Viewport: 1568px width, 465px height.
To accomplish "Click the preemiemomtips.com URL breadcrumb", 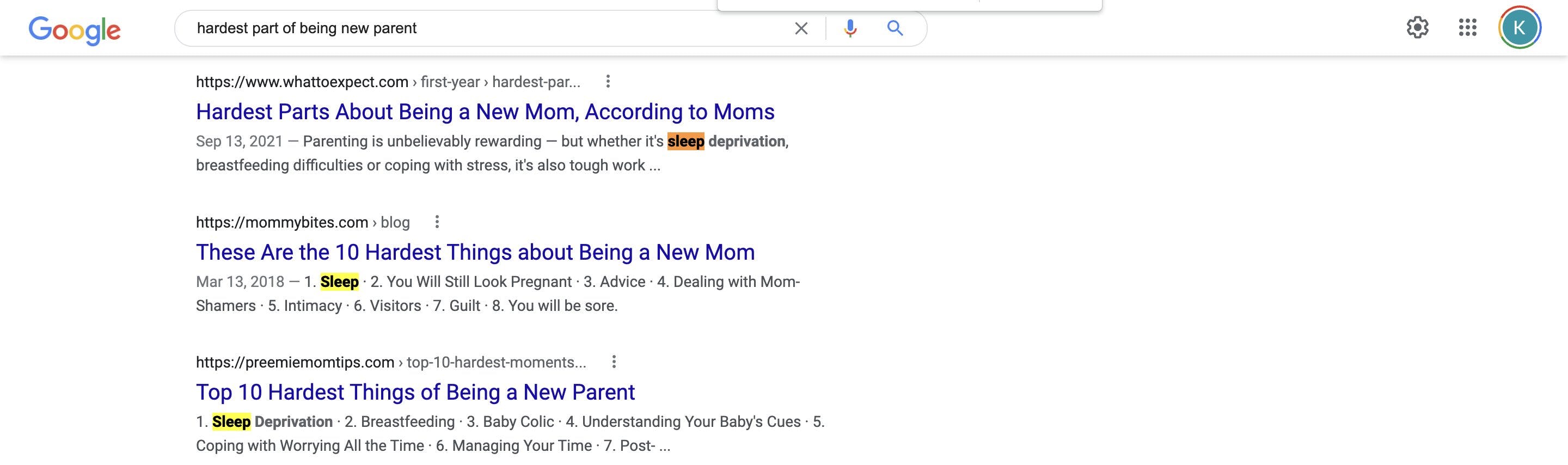I will (x=391, y=363).
